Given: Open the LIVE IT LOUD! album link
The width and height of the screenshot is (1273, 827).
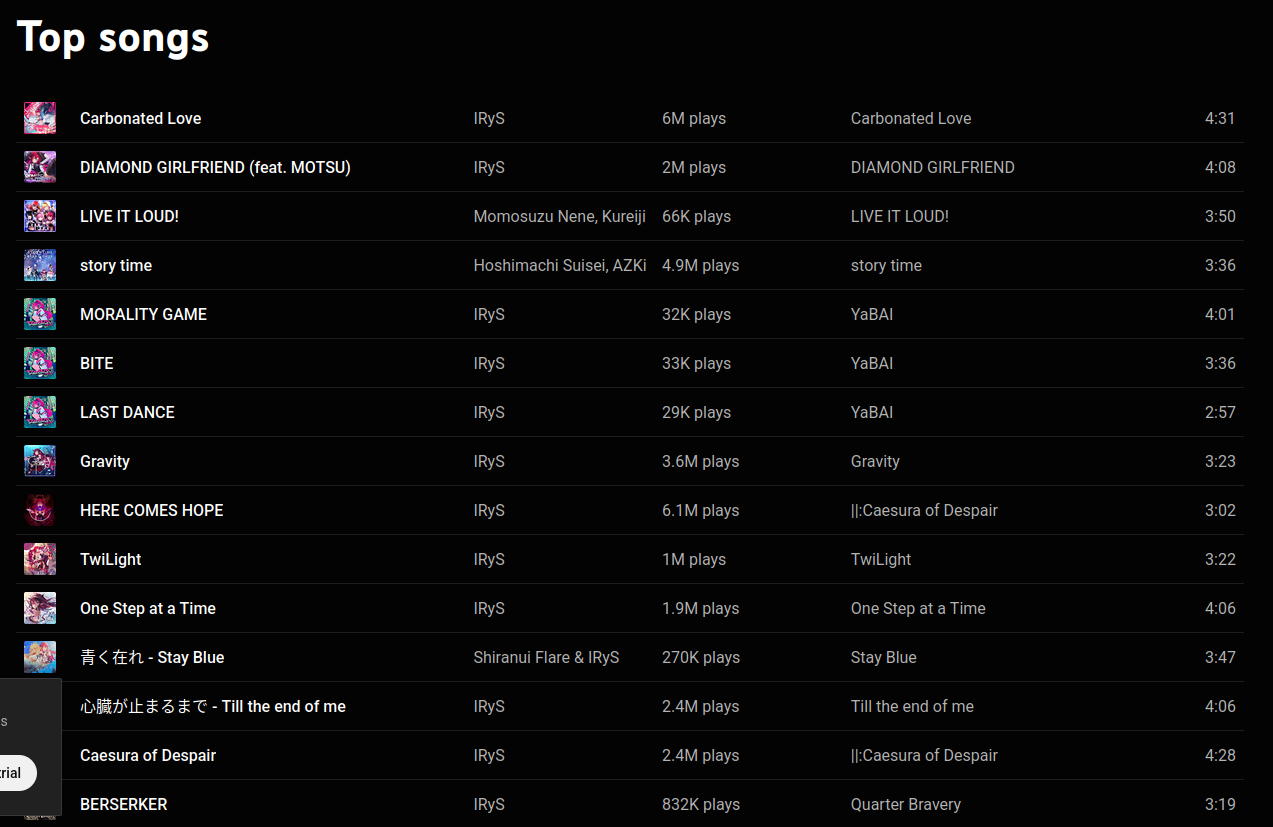Looking at the screenshot, I should pos(900,216).
